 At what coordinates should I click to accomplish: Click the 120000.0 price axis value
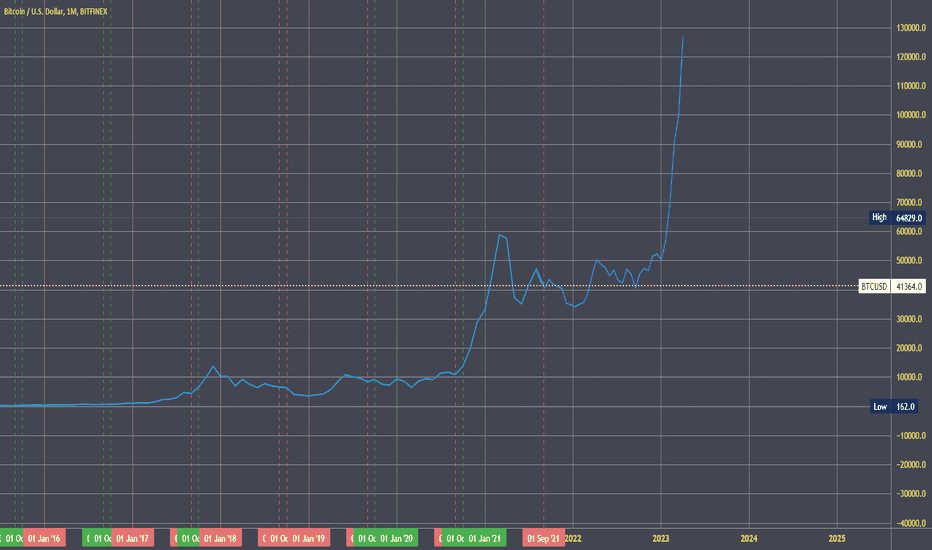911,57
